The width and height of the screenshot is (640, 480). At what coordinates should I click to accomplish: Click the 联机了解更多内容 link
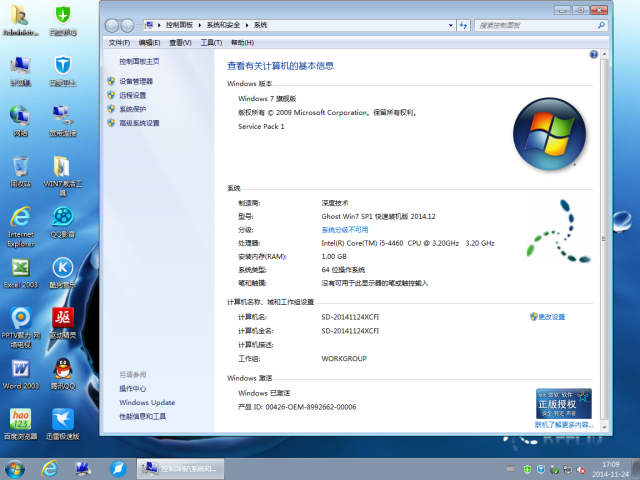(x=564, y=425)
